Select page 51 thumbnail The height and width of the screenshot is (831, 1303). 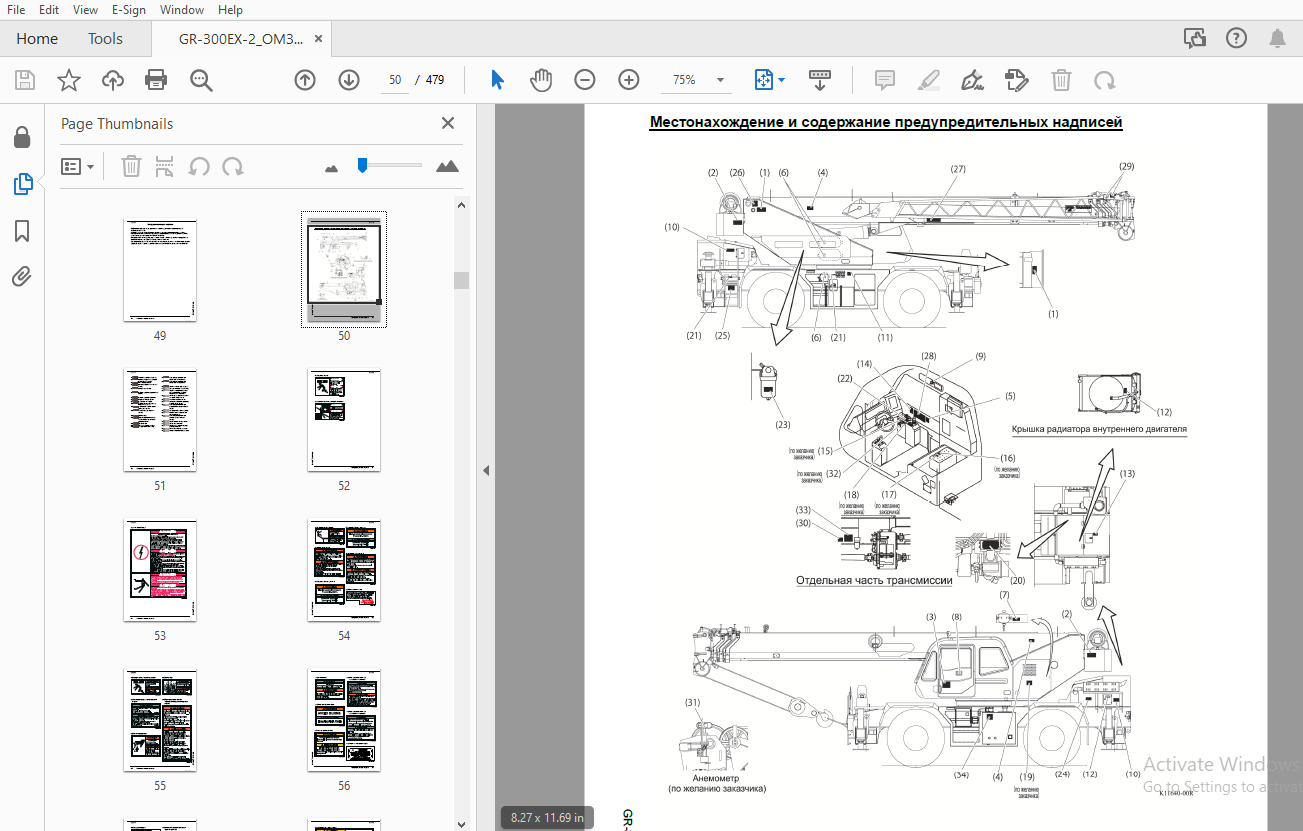tap(160, 420)
